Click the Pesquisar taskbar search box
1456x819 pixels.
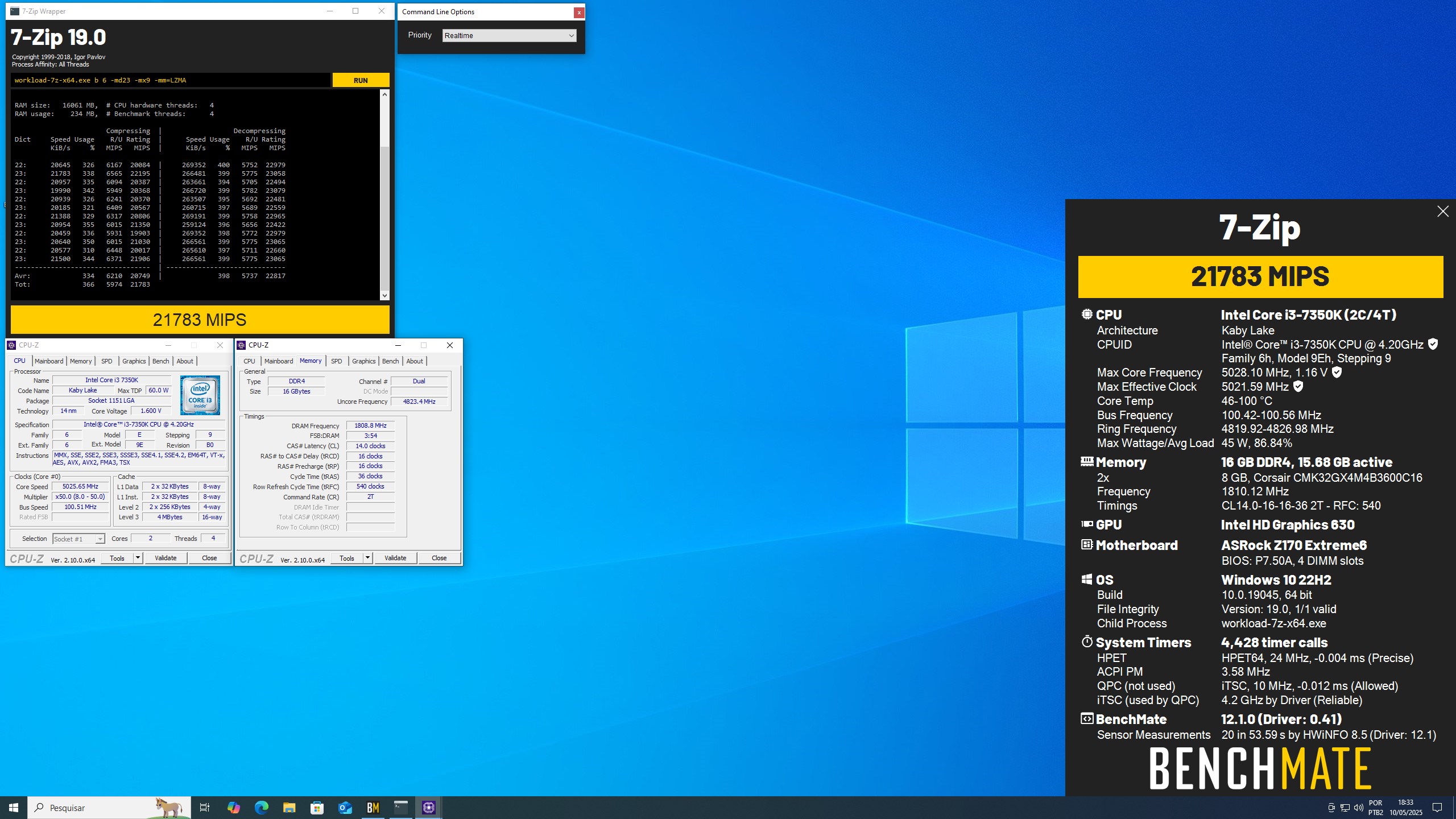click(x=109, y=808)
